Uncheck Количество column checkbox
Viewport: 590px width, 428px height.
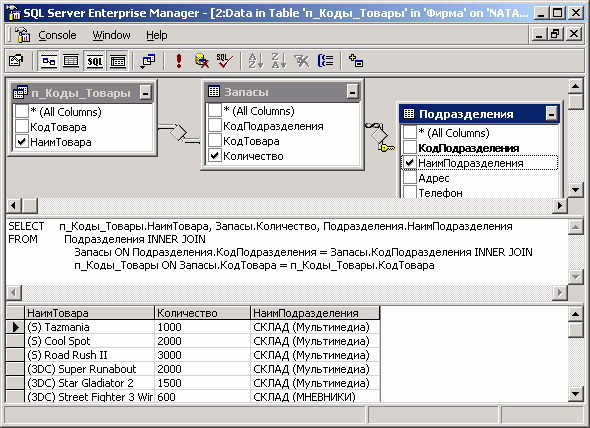click(x=214, y=155)
